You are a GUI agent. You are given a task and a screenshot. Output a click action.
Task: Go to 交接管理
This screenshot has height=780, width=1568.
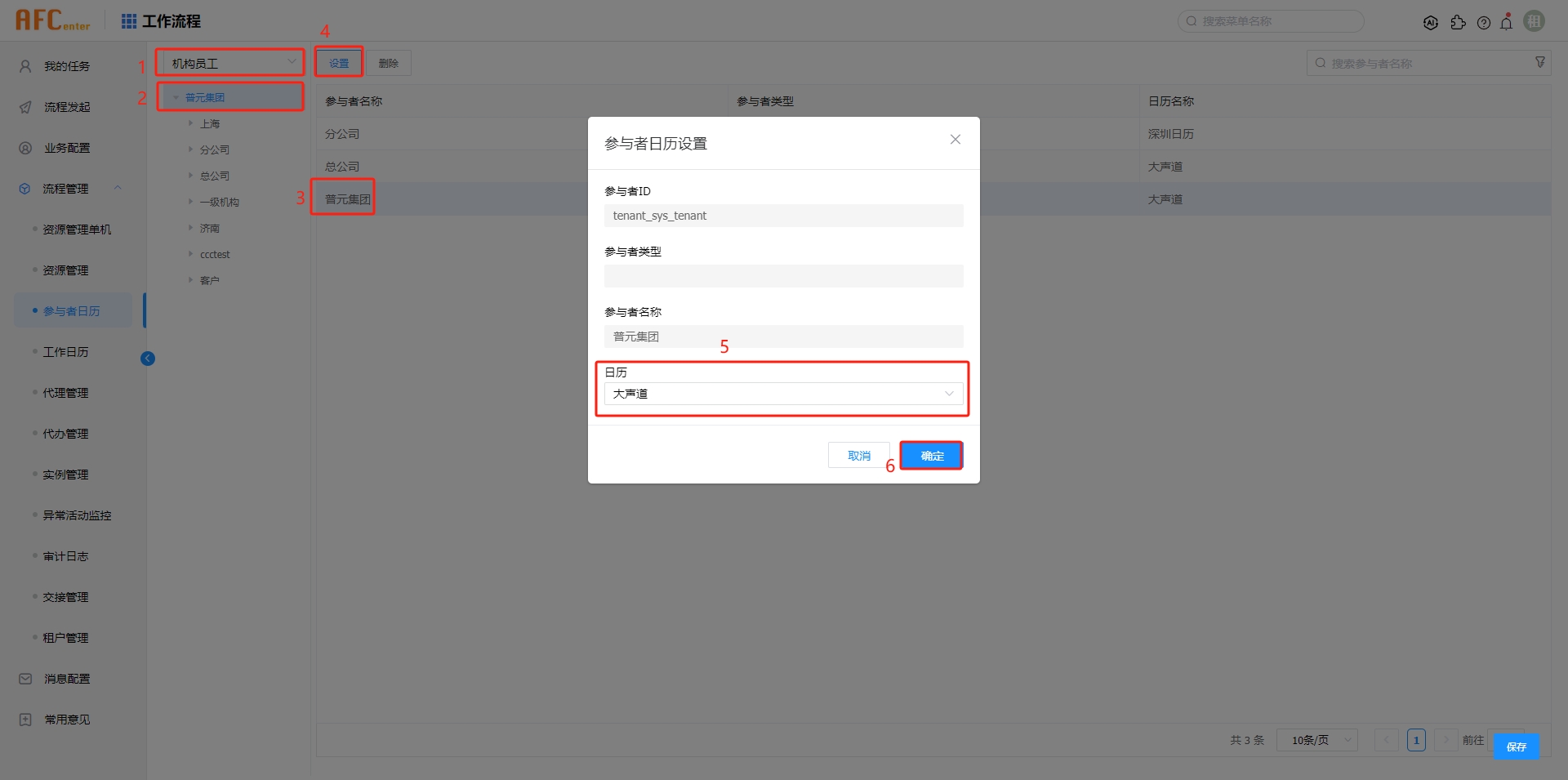click(x=65, y=597)
